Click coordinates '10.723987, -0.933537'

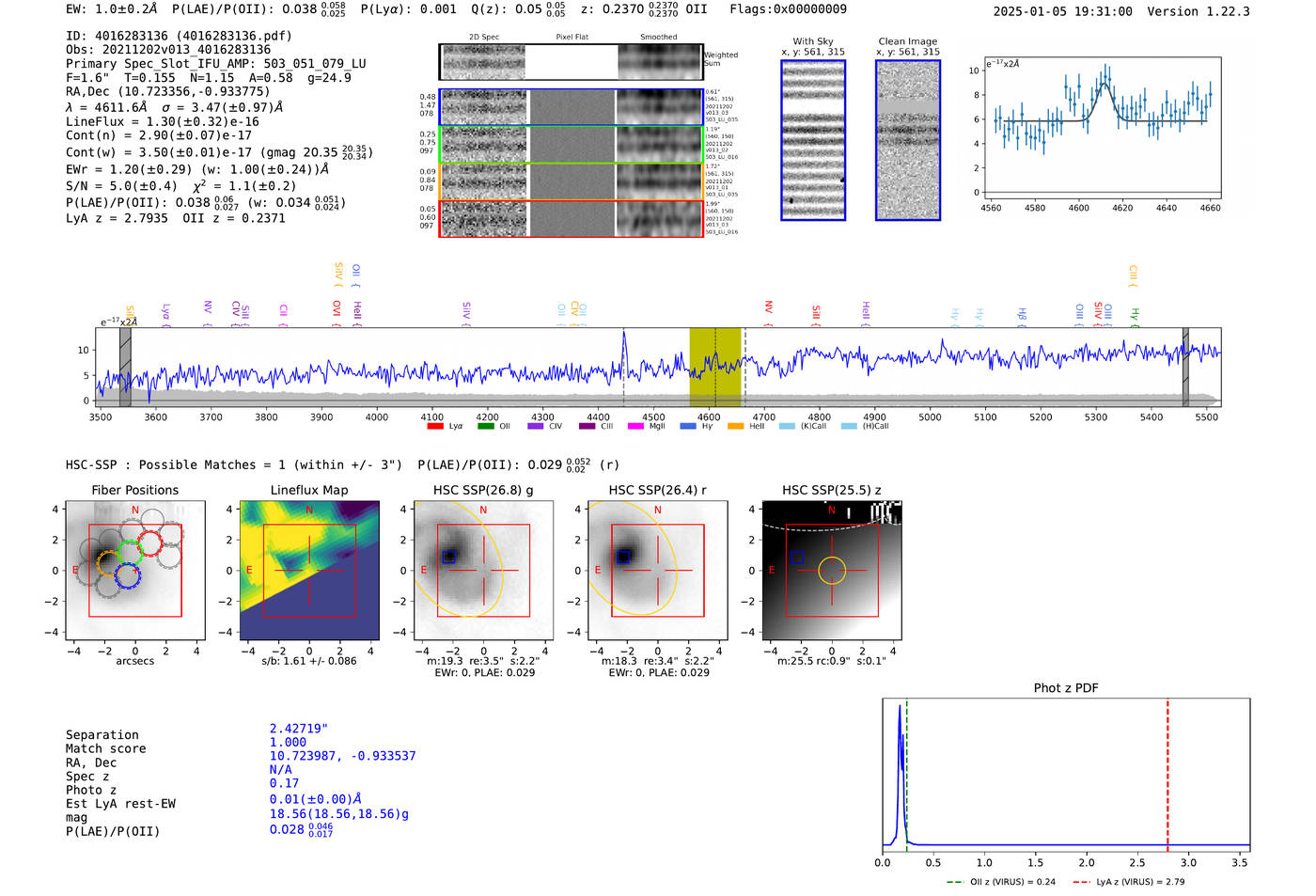click(342, 756)
